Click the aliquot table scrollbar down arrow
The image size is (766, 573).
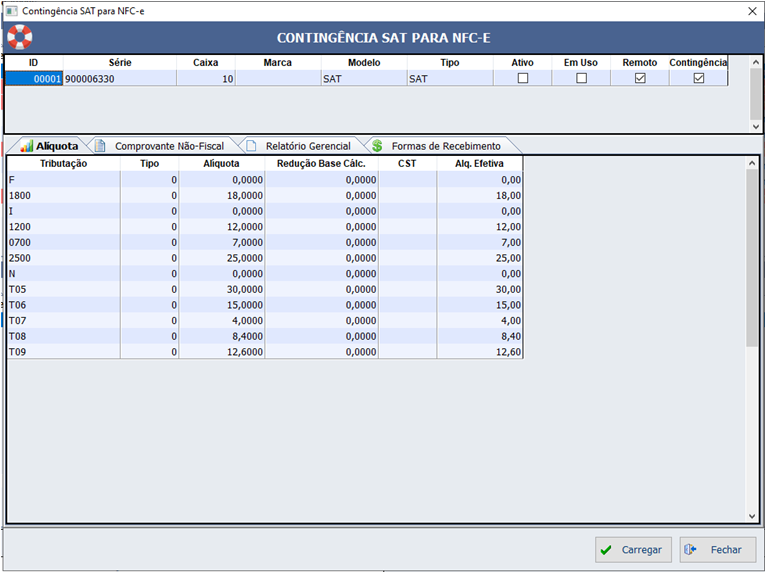(x=753, y=516)
